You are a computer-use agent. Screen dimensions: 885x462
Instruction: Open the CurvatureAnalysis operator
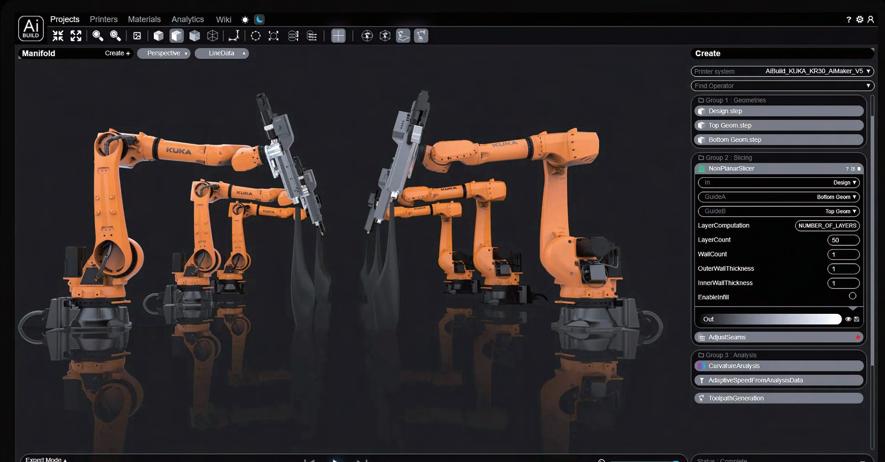coord(779,366)
